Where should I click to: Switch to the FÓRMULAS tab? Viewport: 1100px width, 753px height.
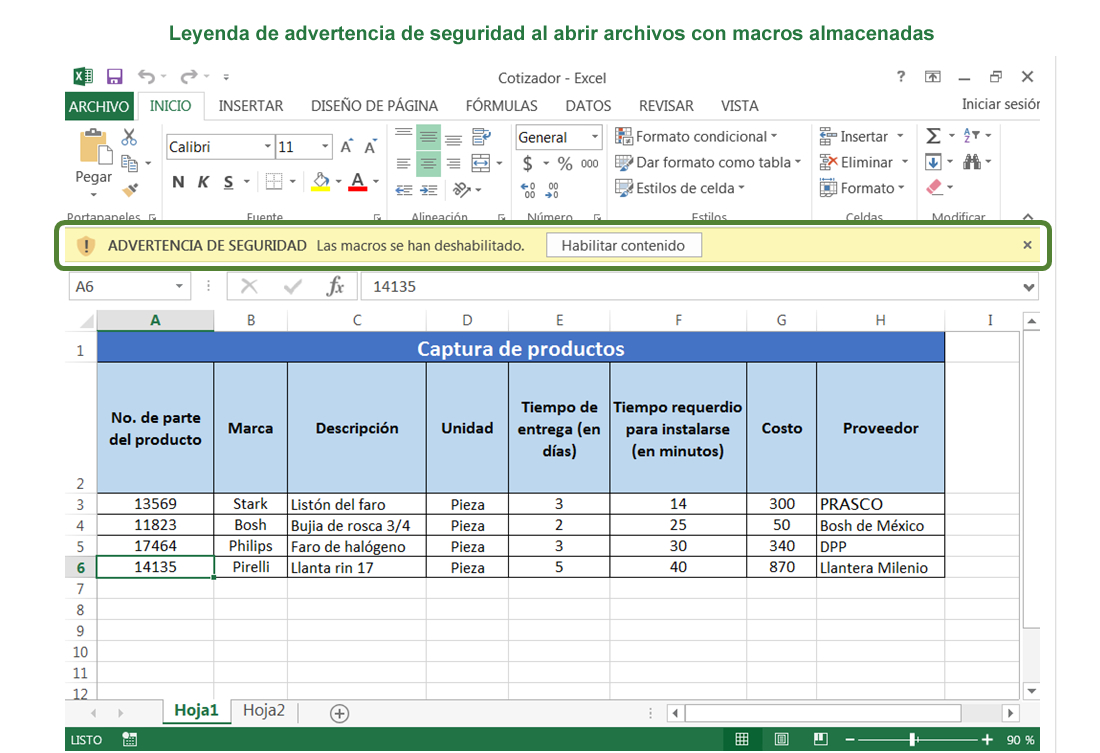point(502,106)
